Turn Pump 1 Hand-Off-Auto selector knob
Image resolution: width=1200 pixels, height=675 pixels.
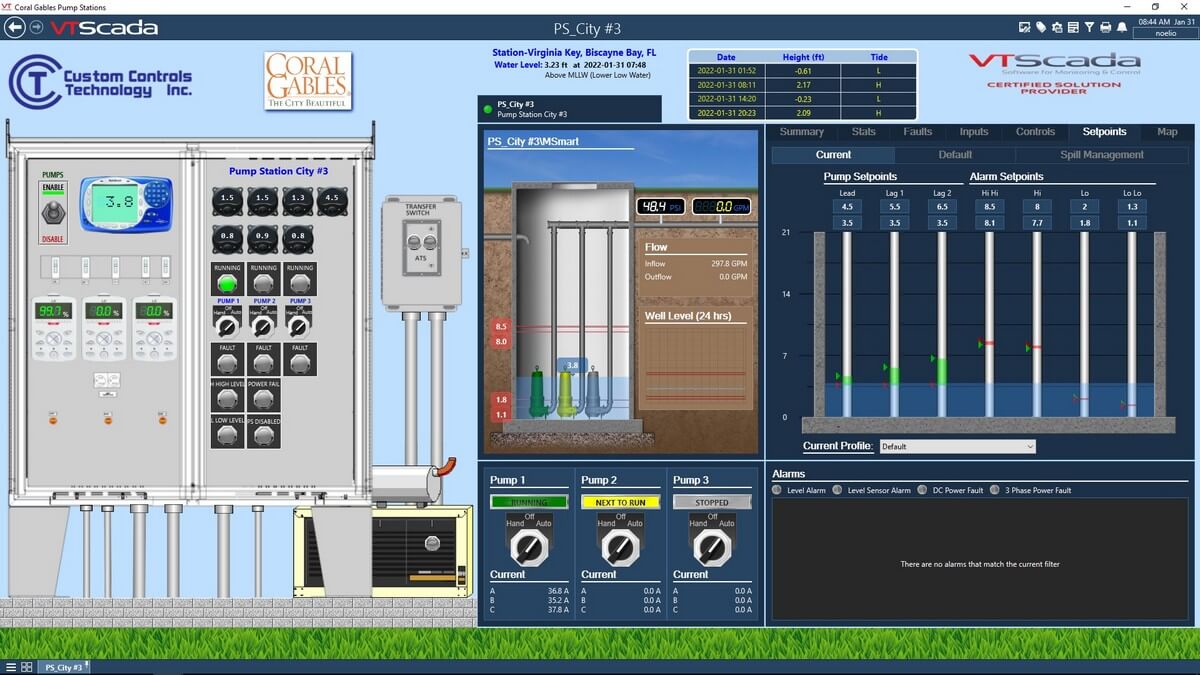click(x=528, y=546)
